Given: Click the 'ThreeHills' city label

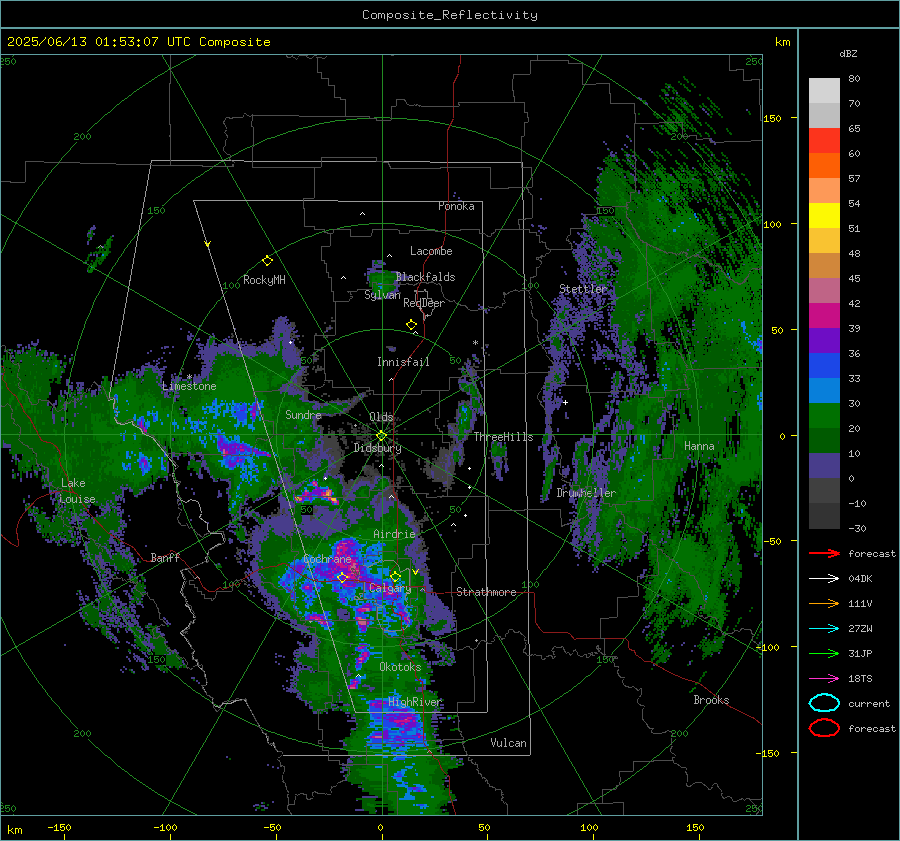Looking at the screenshot, I should (503, 437).
